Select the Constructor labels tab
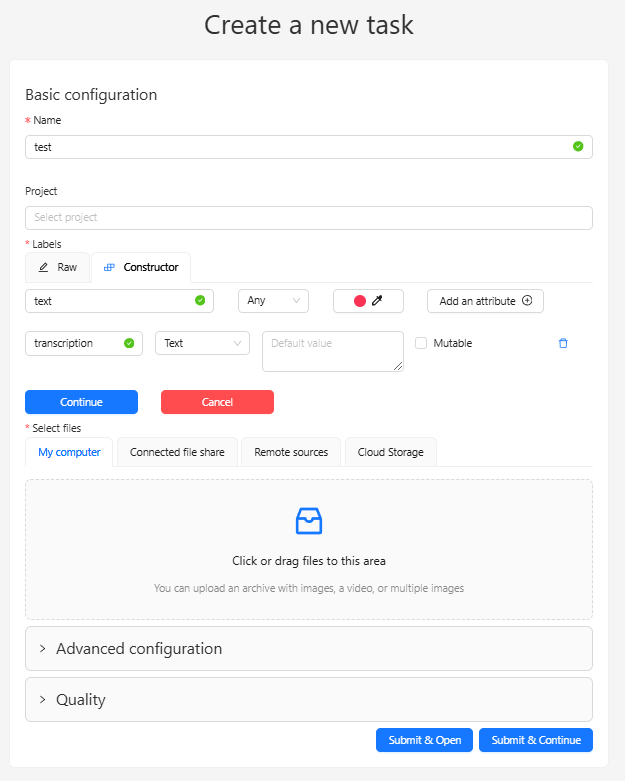 (x=141, y=267)
